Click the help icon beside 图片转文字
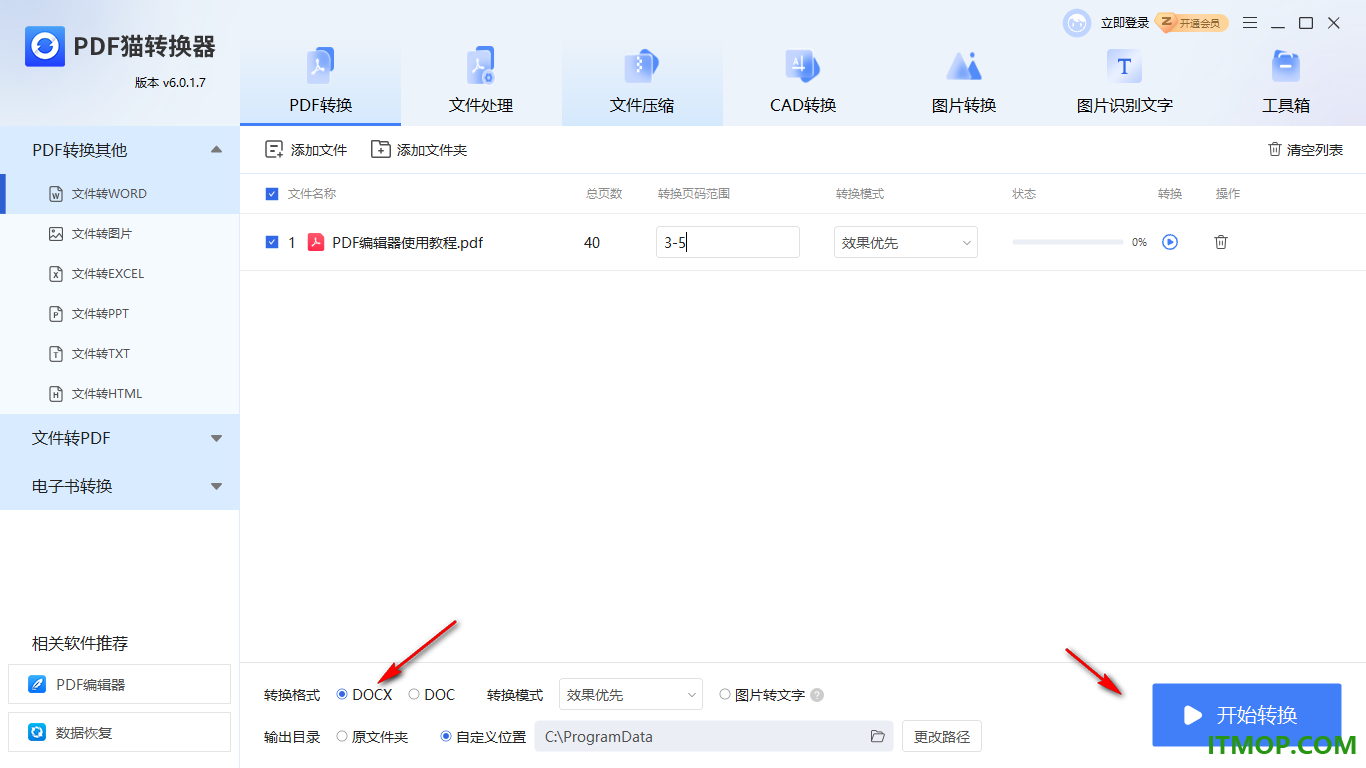Screen dimensions: 1366x768 click(x=817, y=695)
